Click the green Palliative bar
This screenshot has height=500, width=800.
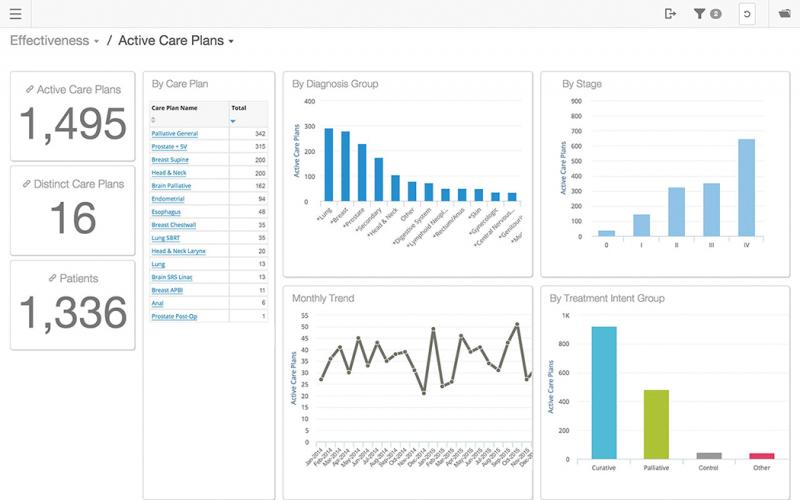point(656,424)
